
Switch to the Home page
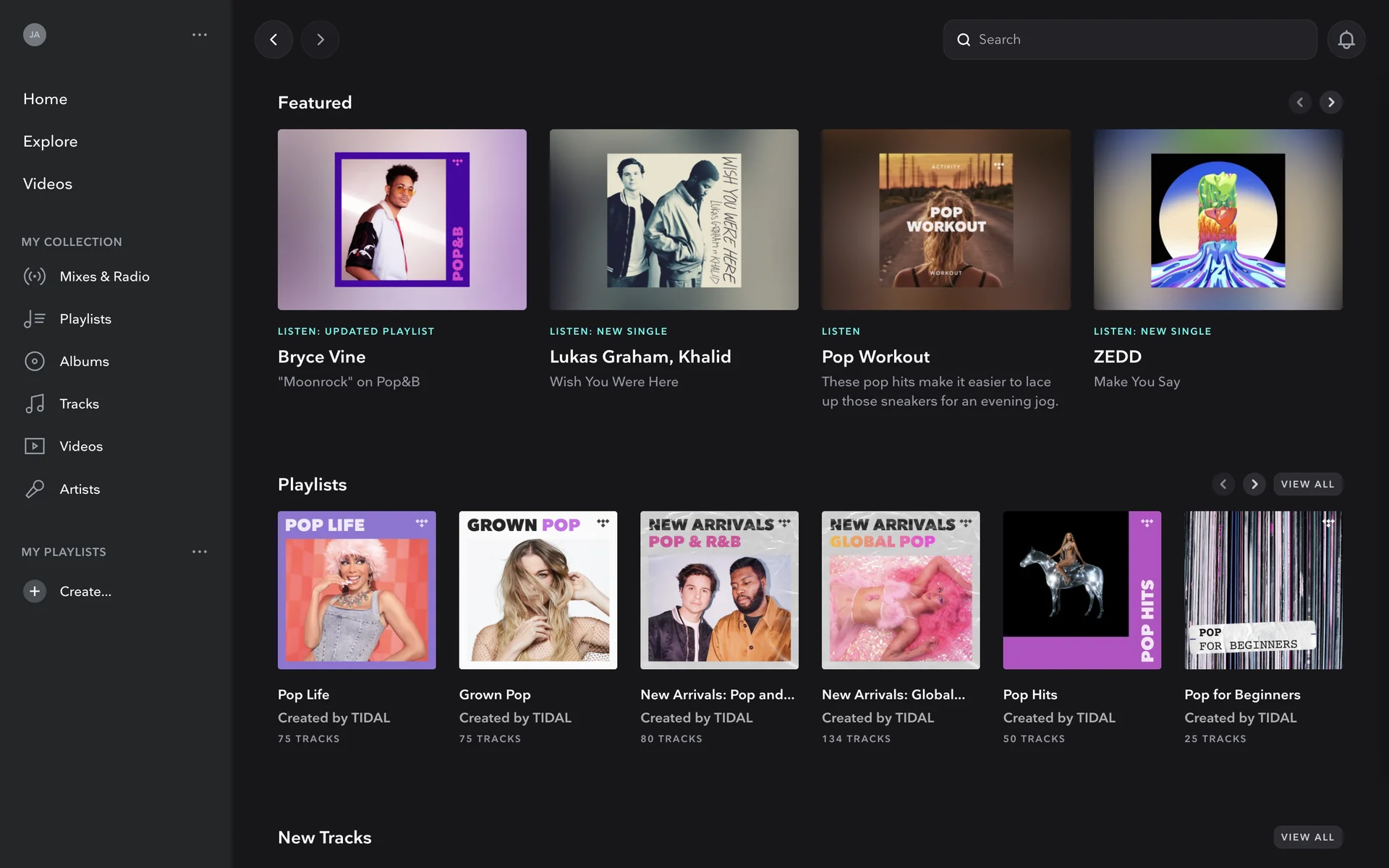(x=45, y=99)
